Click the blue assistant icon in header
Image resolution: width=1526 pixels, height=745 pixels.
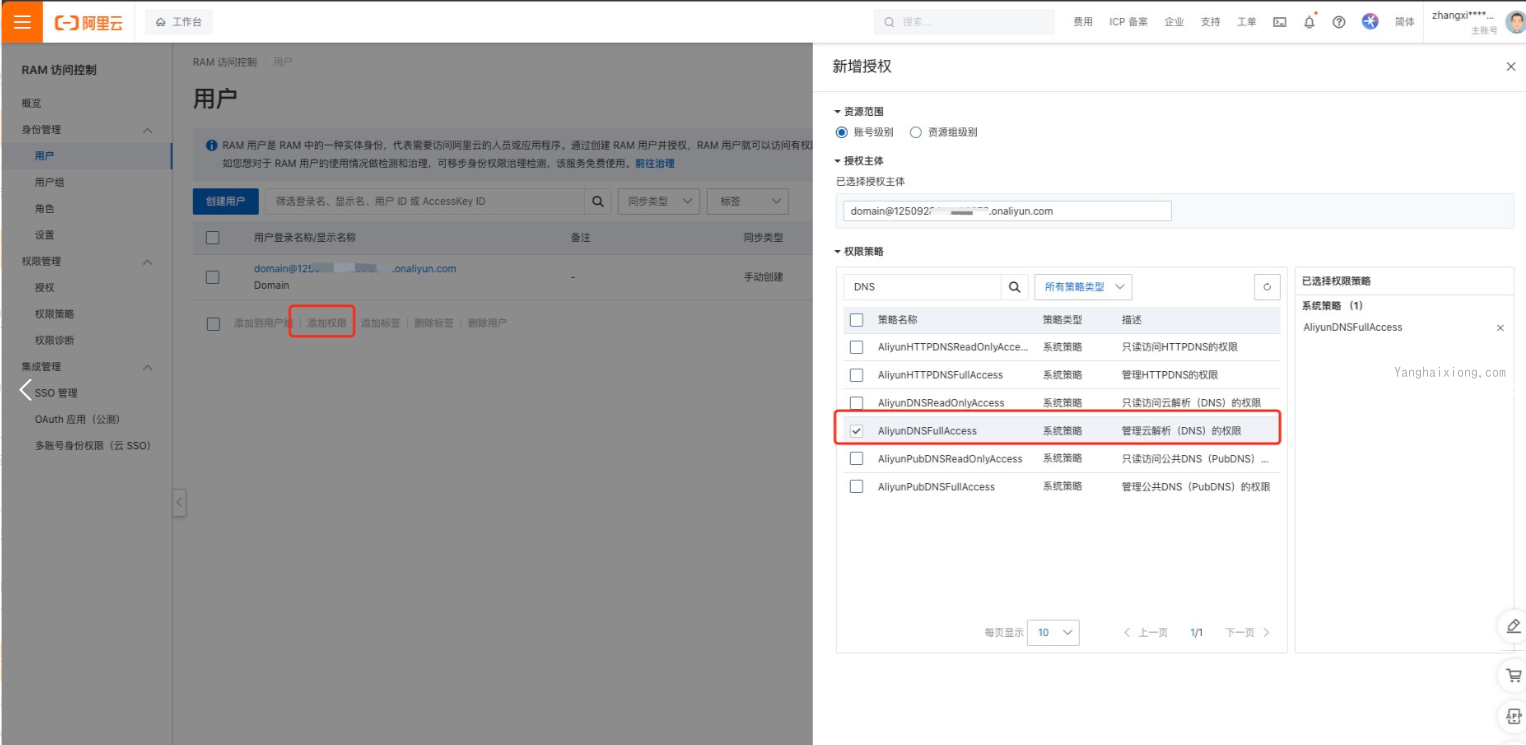[1370, 22]
